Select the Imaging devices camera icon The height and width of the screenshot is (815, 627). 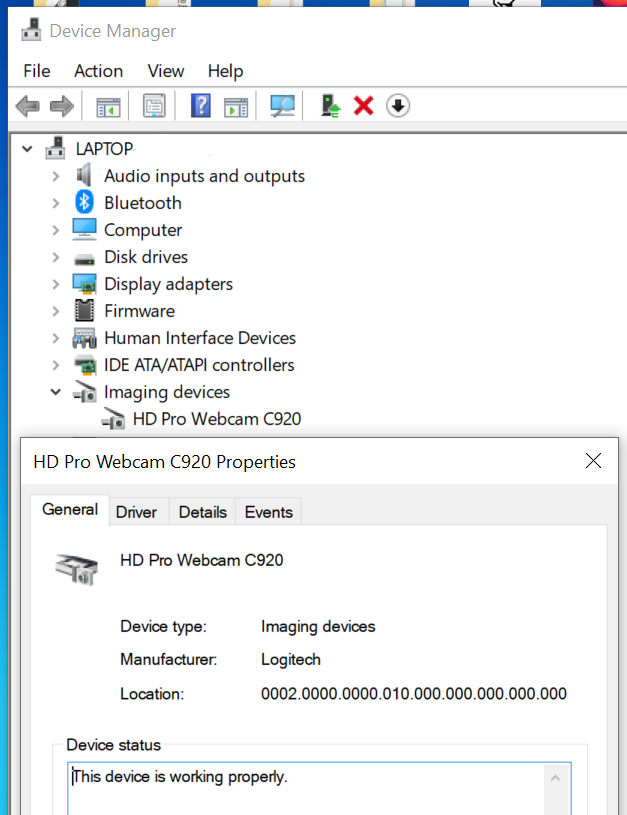click(84, 391)
